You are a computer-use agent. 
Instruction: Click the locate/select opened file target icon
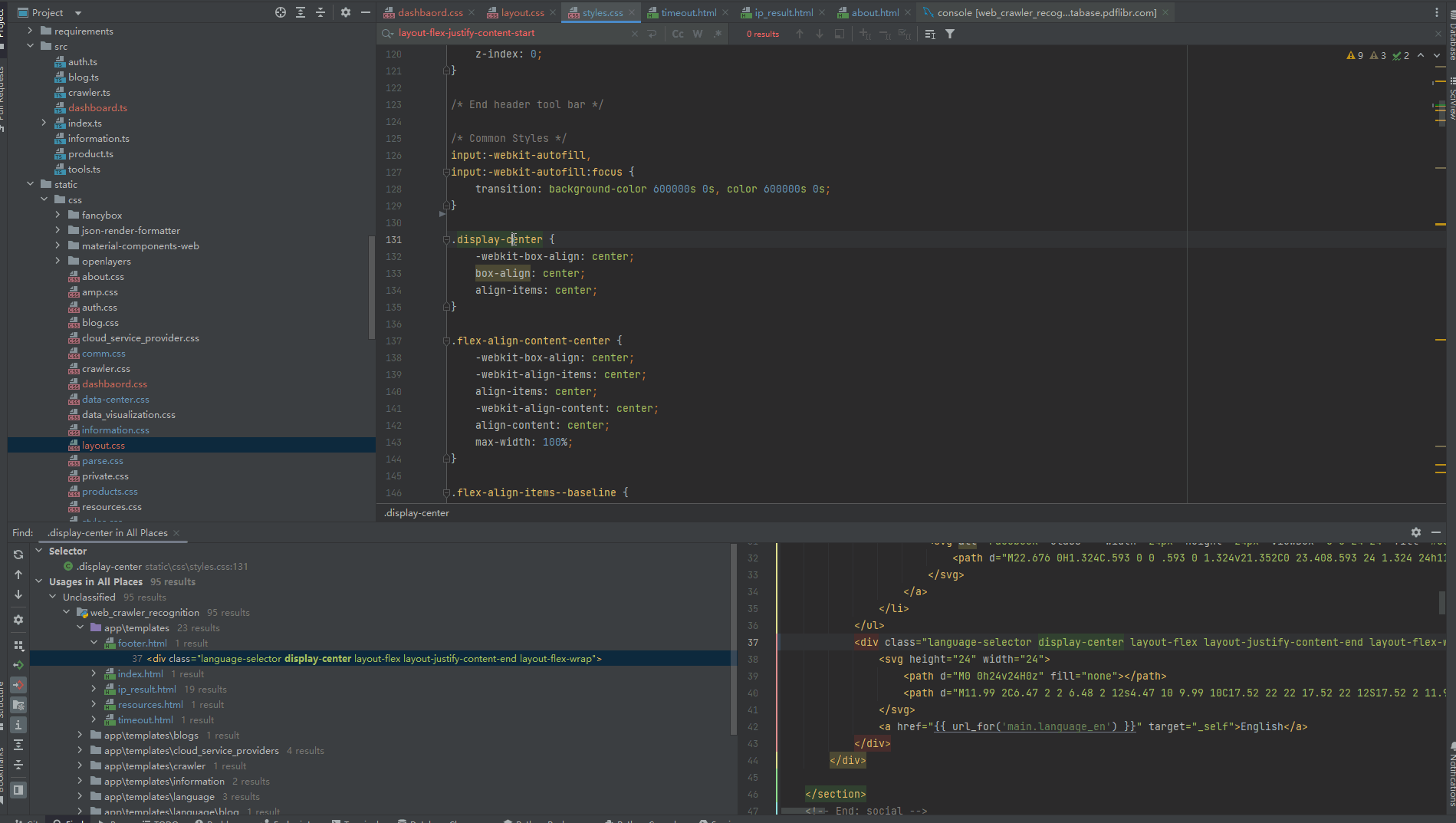click(x=281, y=12)
